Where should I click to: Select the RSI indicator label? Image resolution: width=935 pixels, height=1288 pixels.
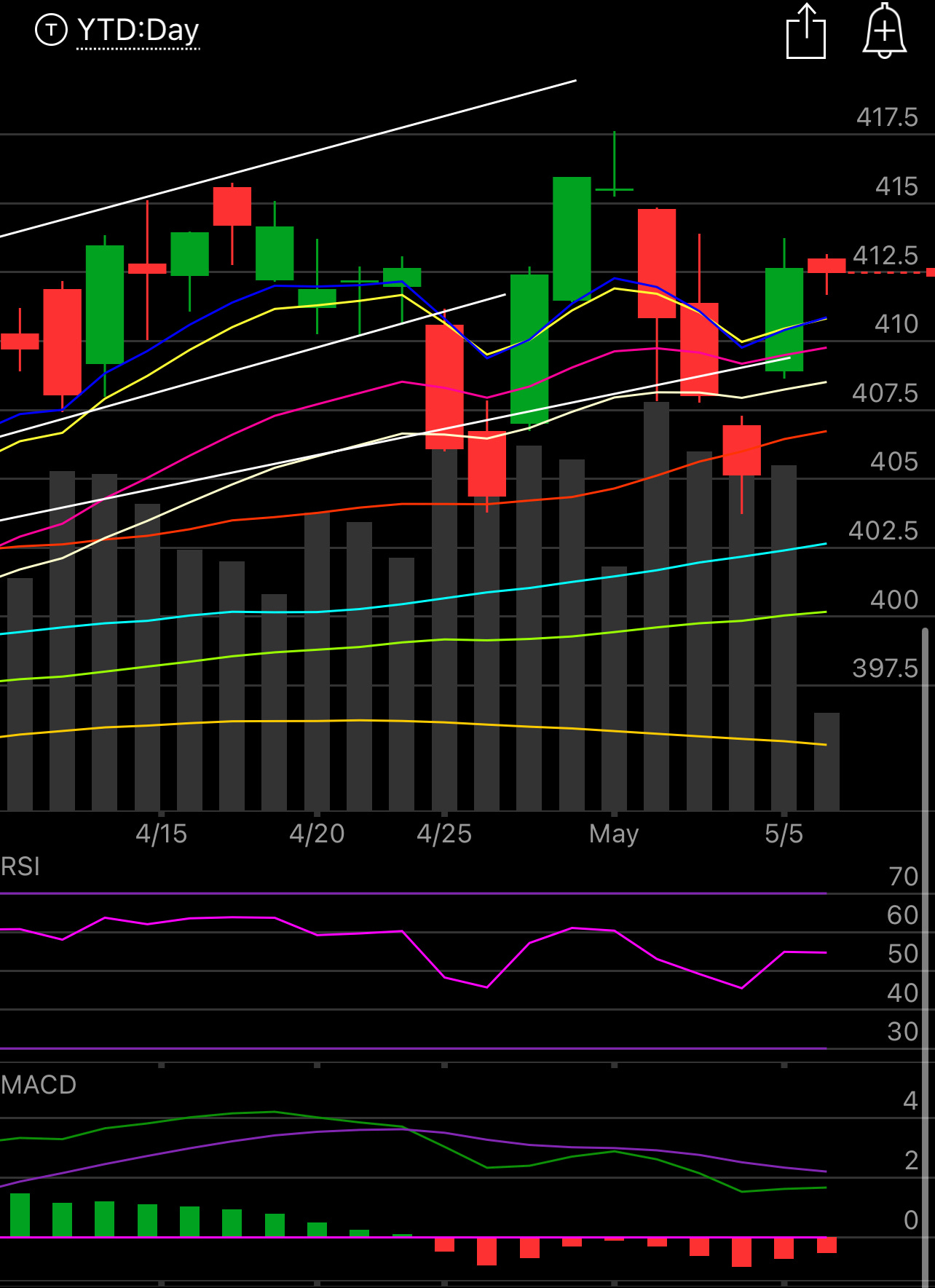coord(20,866)
